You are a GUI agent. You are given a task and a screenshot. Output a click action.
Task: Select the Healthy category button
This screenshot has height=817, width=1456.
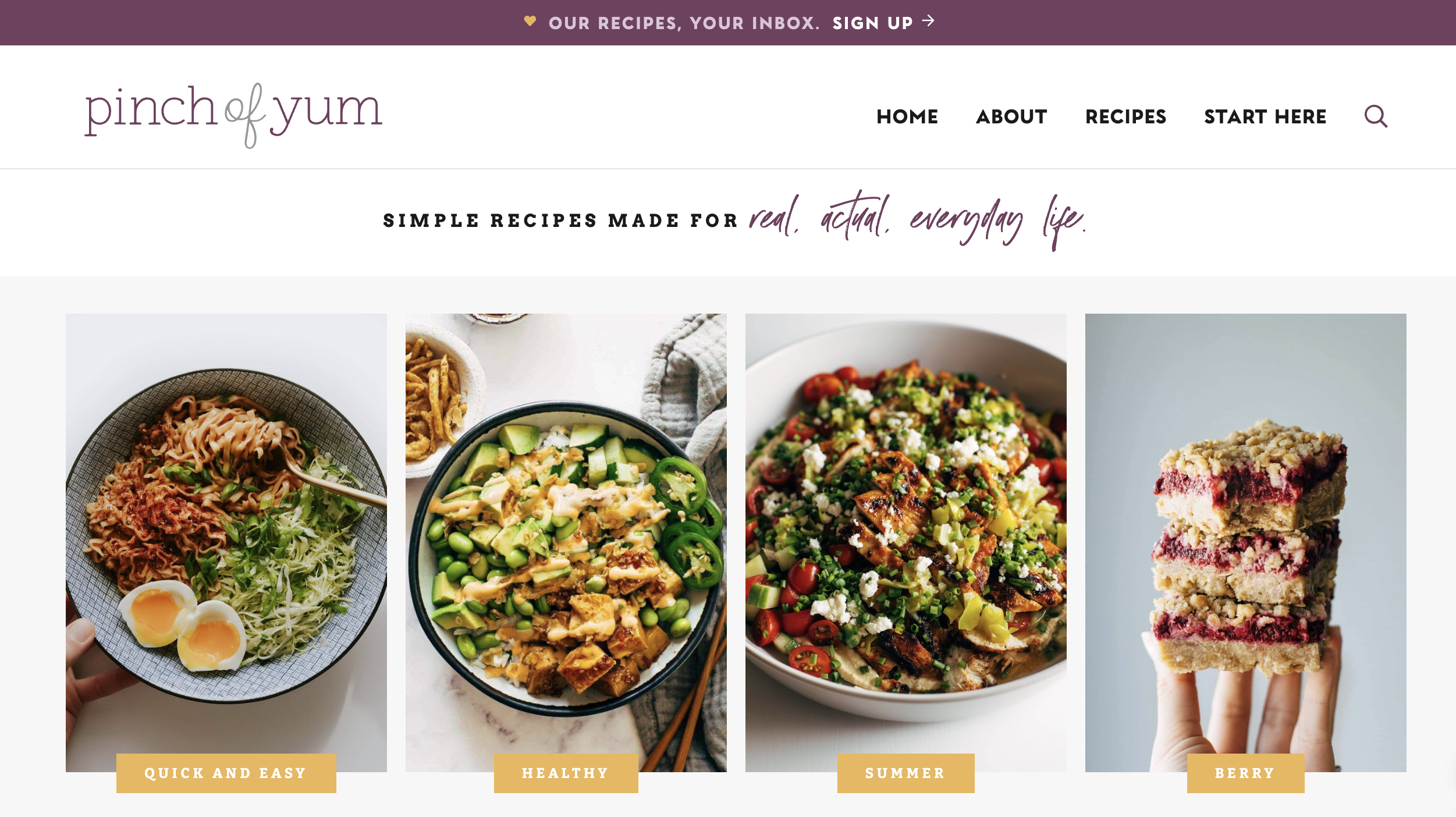tap(566, 773)
